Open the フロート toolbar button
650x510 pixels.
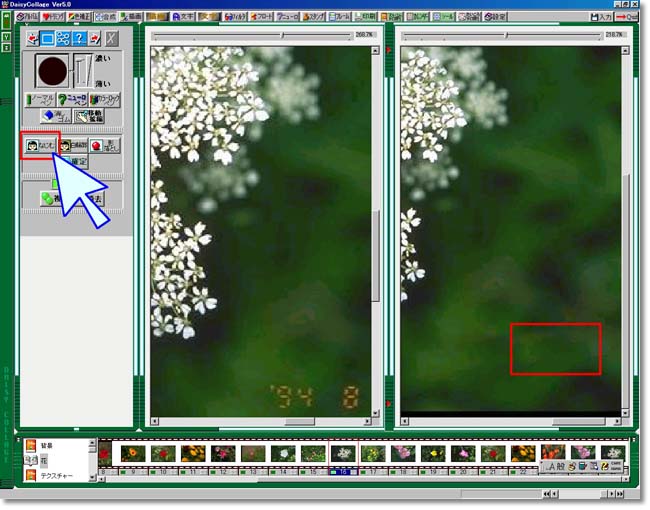tap(261, 17)
